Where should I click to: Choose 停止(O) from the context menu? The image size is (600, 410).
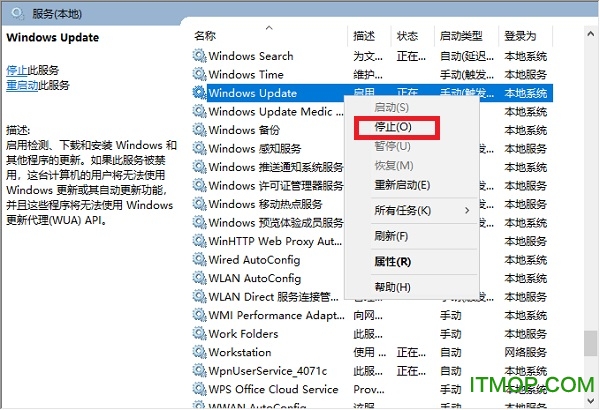click(x=391, y=127)
